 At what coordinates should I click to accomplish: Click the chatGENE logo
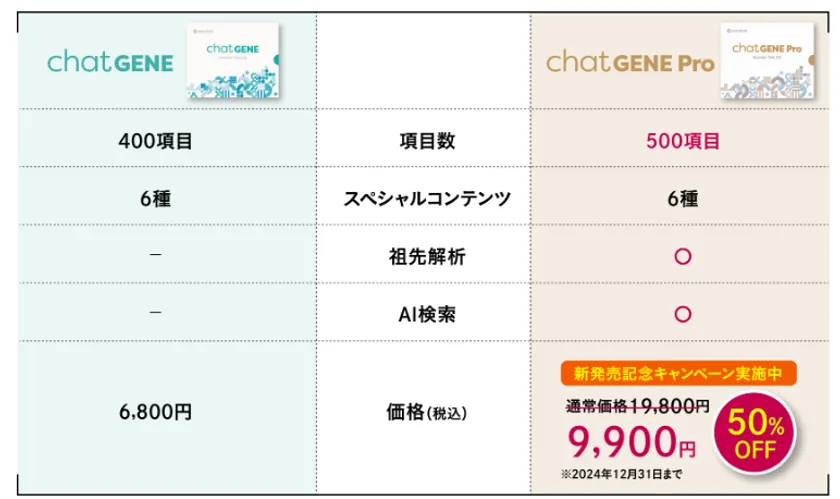(x=110, y=63)
